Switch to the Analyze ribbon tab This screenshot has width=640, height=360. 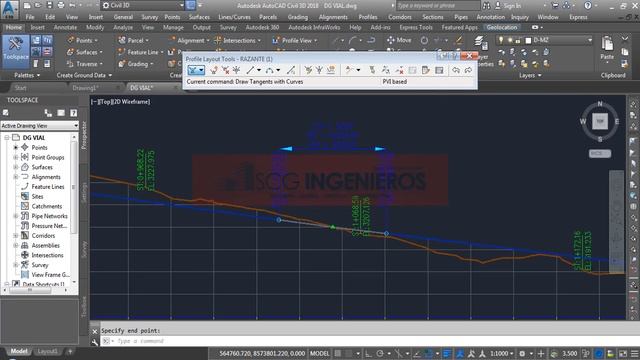[123, 27]
